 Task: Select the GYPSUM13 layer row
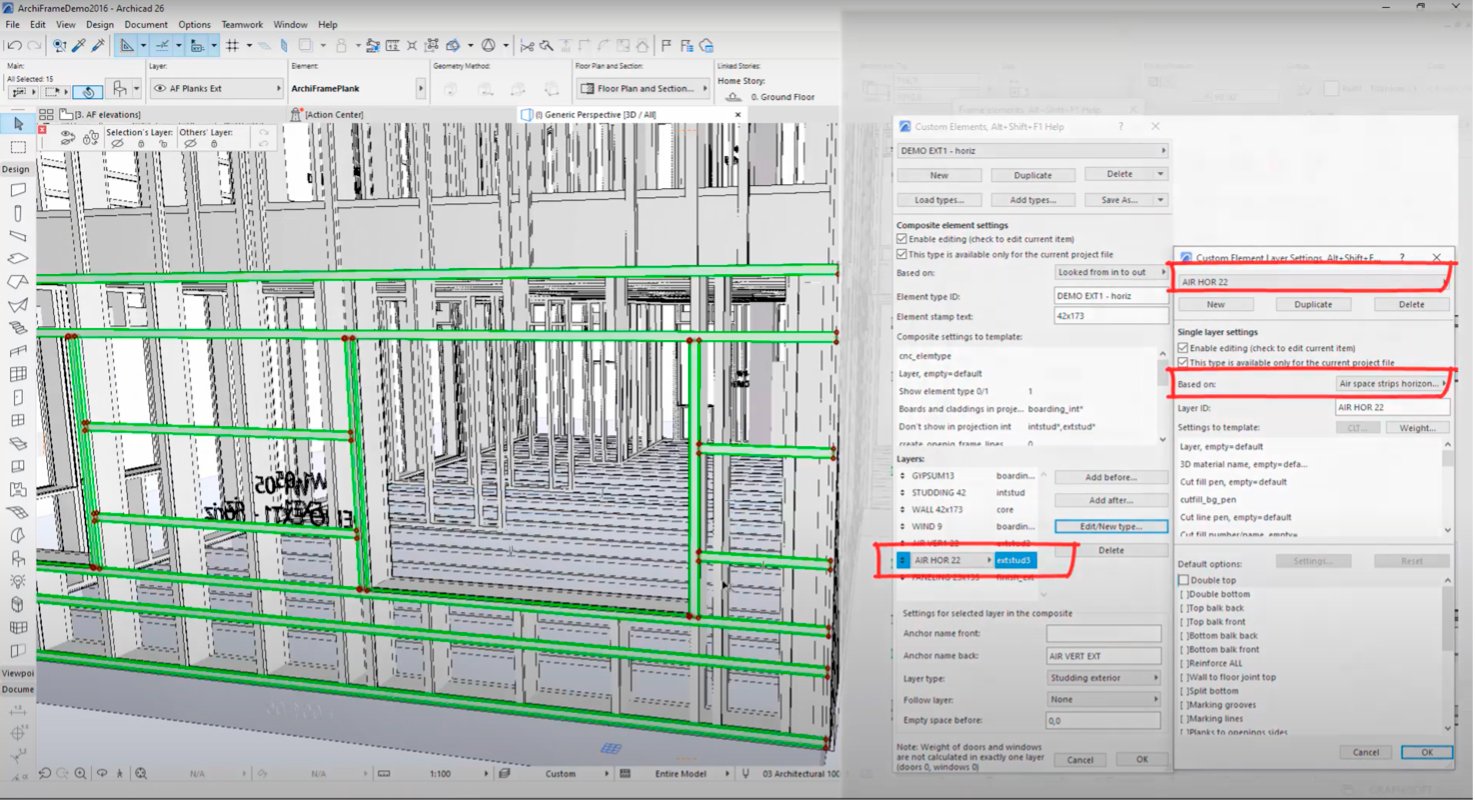coord(968,476)
